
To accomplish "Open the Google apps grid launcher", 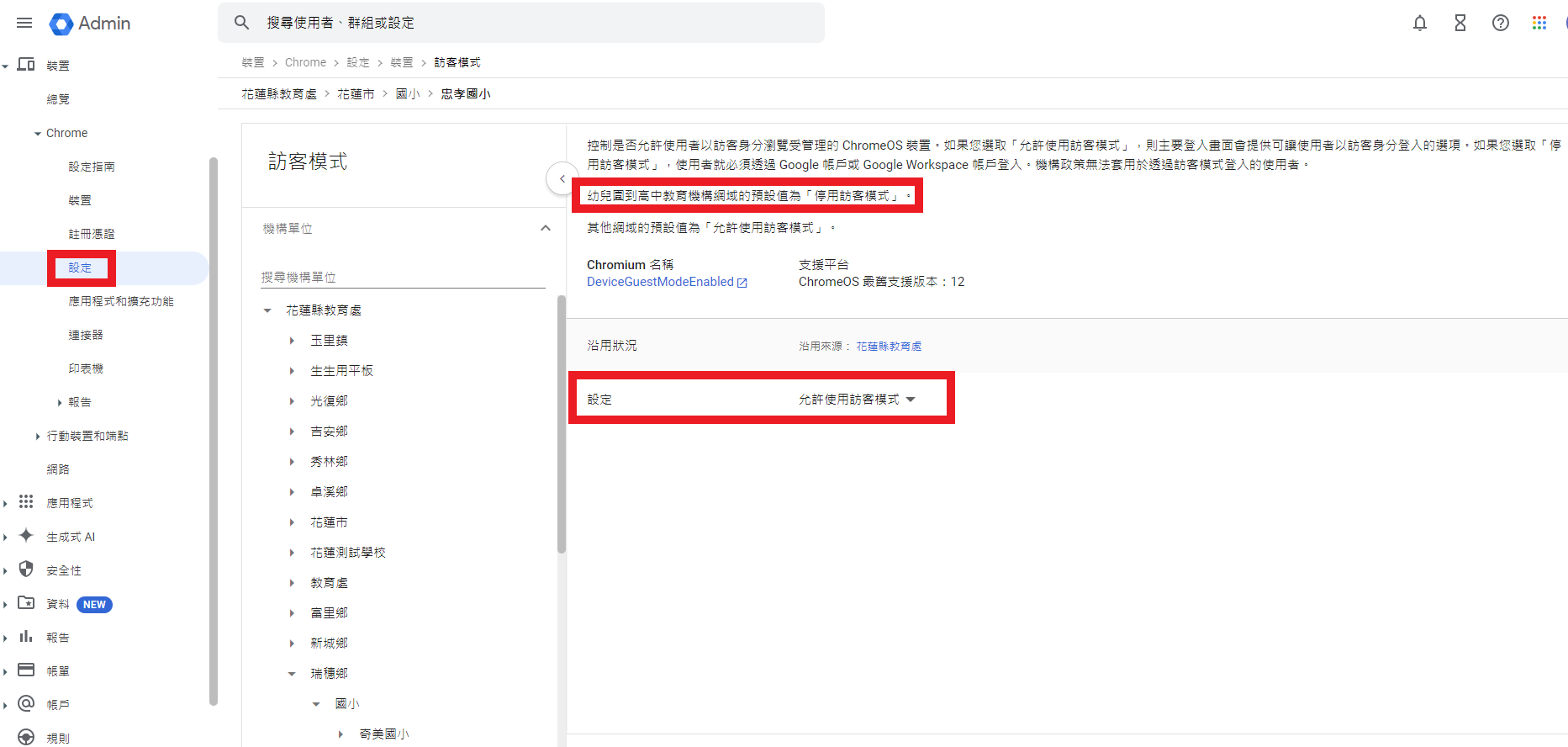I will (1539, 23).
